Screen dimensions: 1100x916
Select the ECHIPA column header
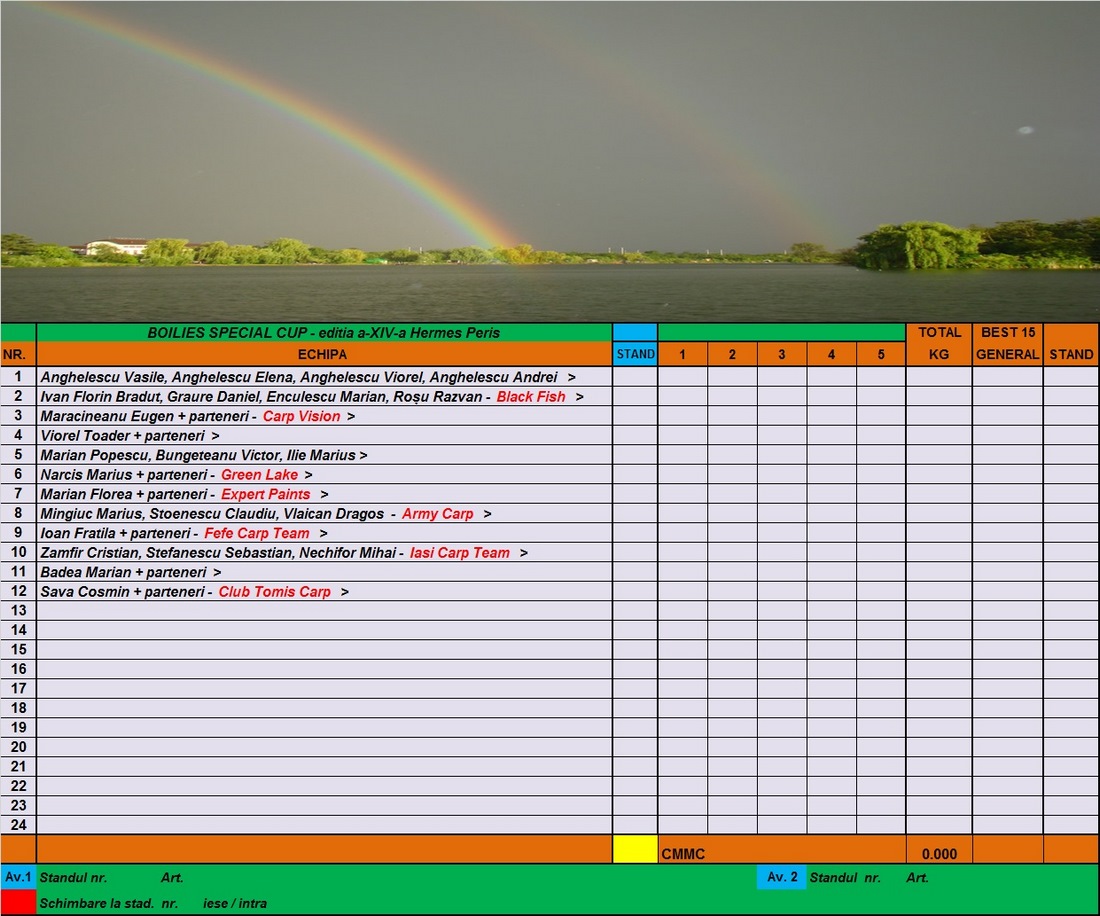(x=323, y=354)
